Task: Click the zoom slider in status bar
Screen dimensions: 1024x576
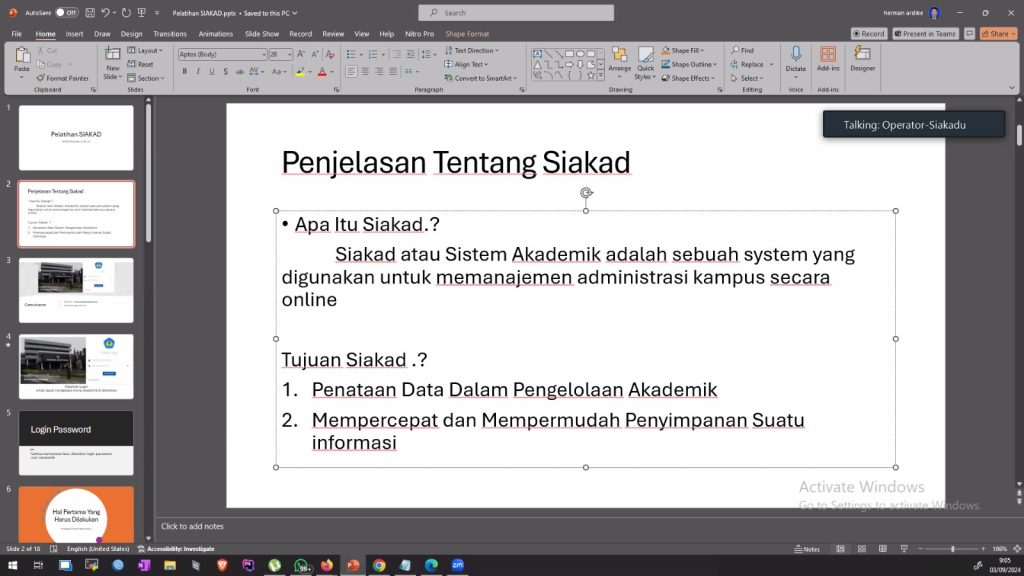Action: (950, 549)
